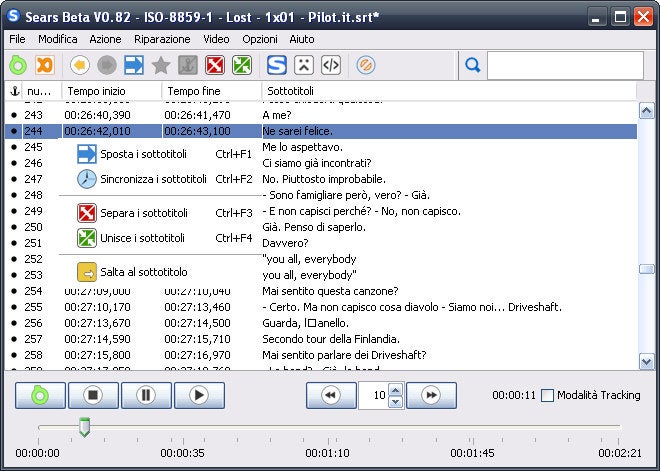Click the skip seconds field showing 10
660x471 pixels.
point(374,395)
